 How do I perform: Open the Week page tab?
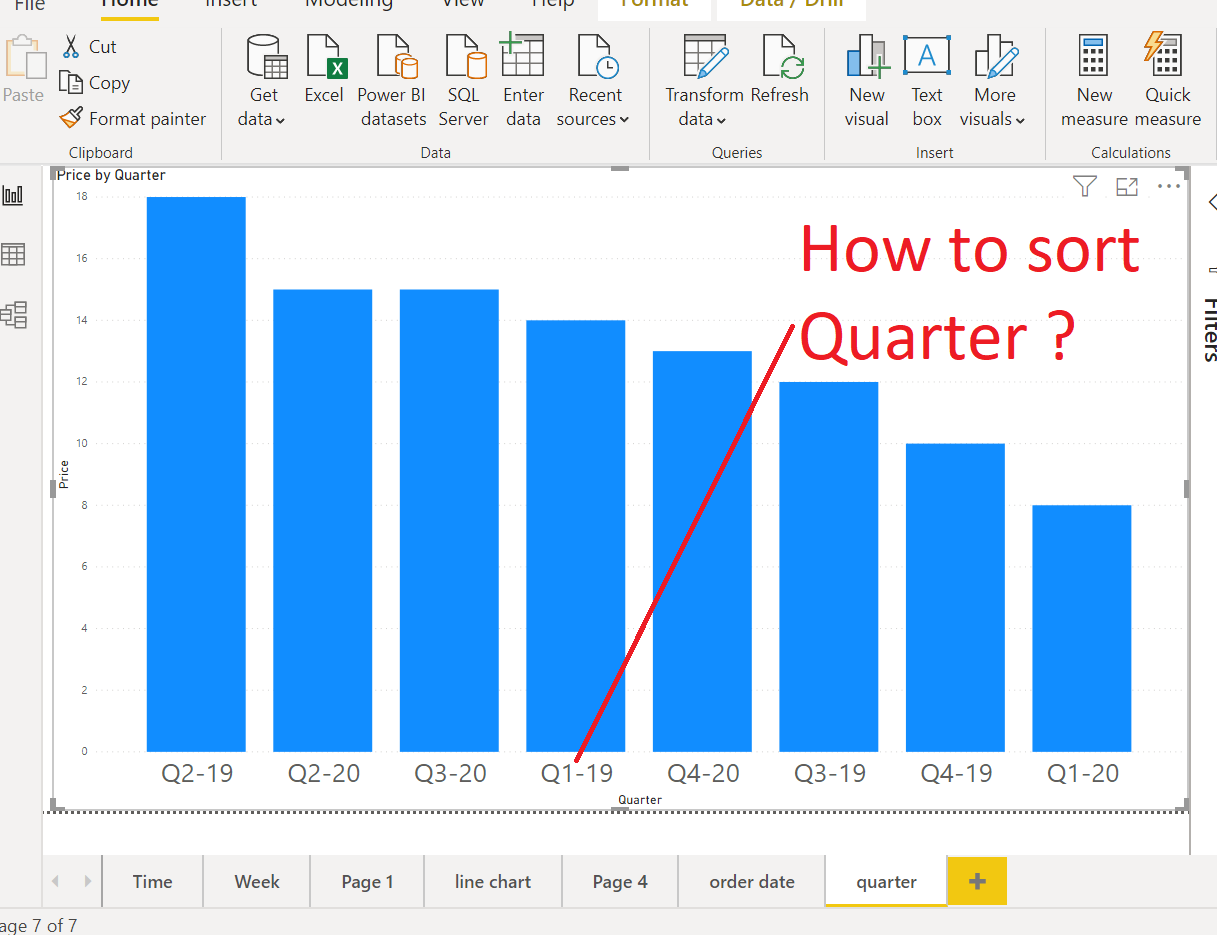(257, 881)
